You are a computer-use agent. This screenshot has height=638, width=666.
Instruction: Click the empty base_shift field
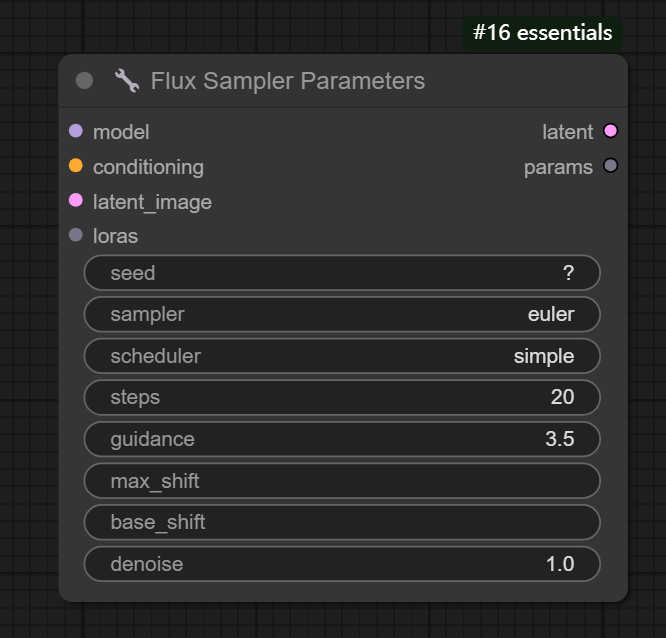(342, 522)
